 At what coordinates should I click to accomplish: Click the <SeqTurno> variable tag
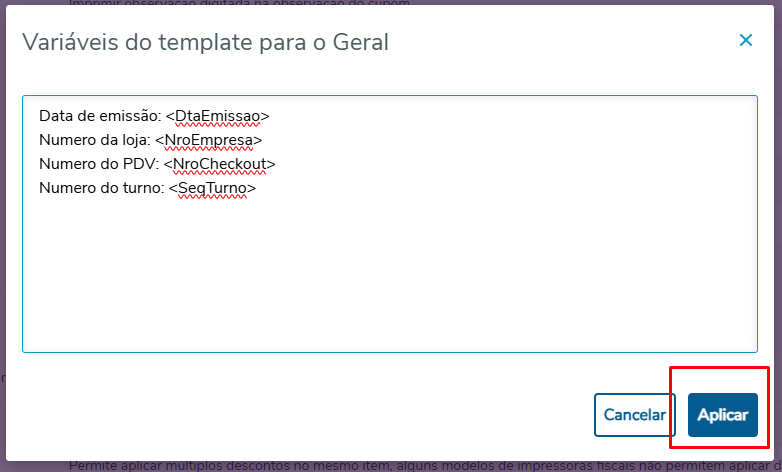212,188
